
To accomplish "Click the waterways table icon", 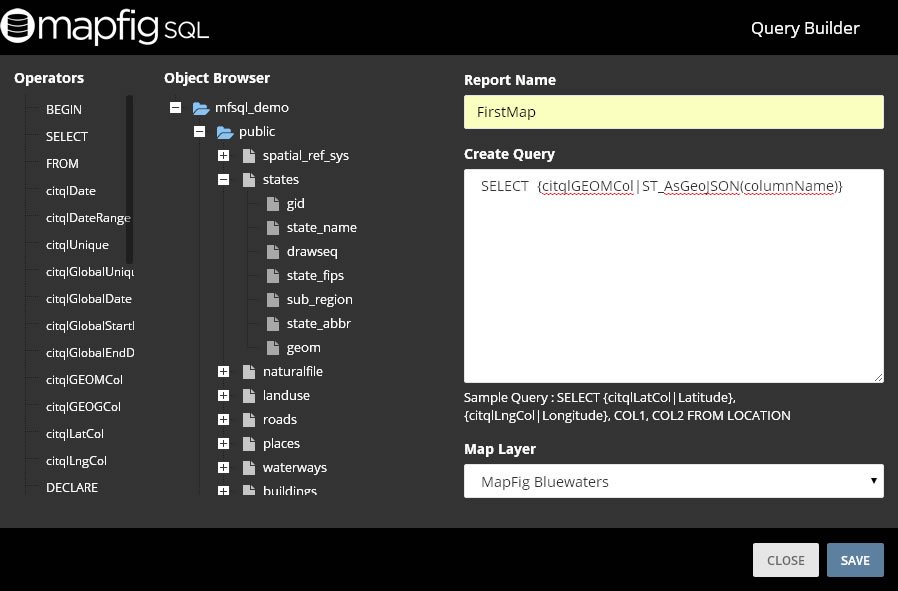I will coord(249,467).
